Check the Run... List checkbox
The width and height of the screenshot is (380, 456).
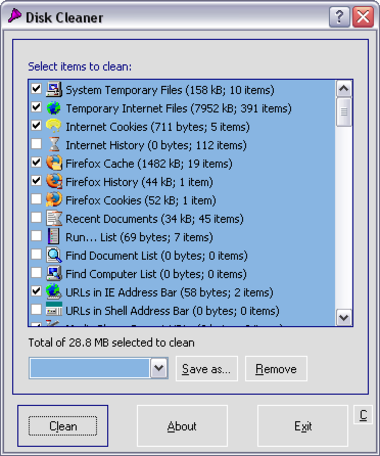[36, 236]
